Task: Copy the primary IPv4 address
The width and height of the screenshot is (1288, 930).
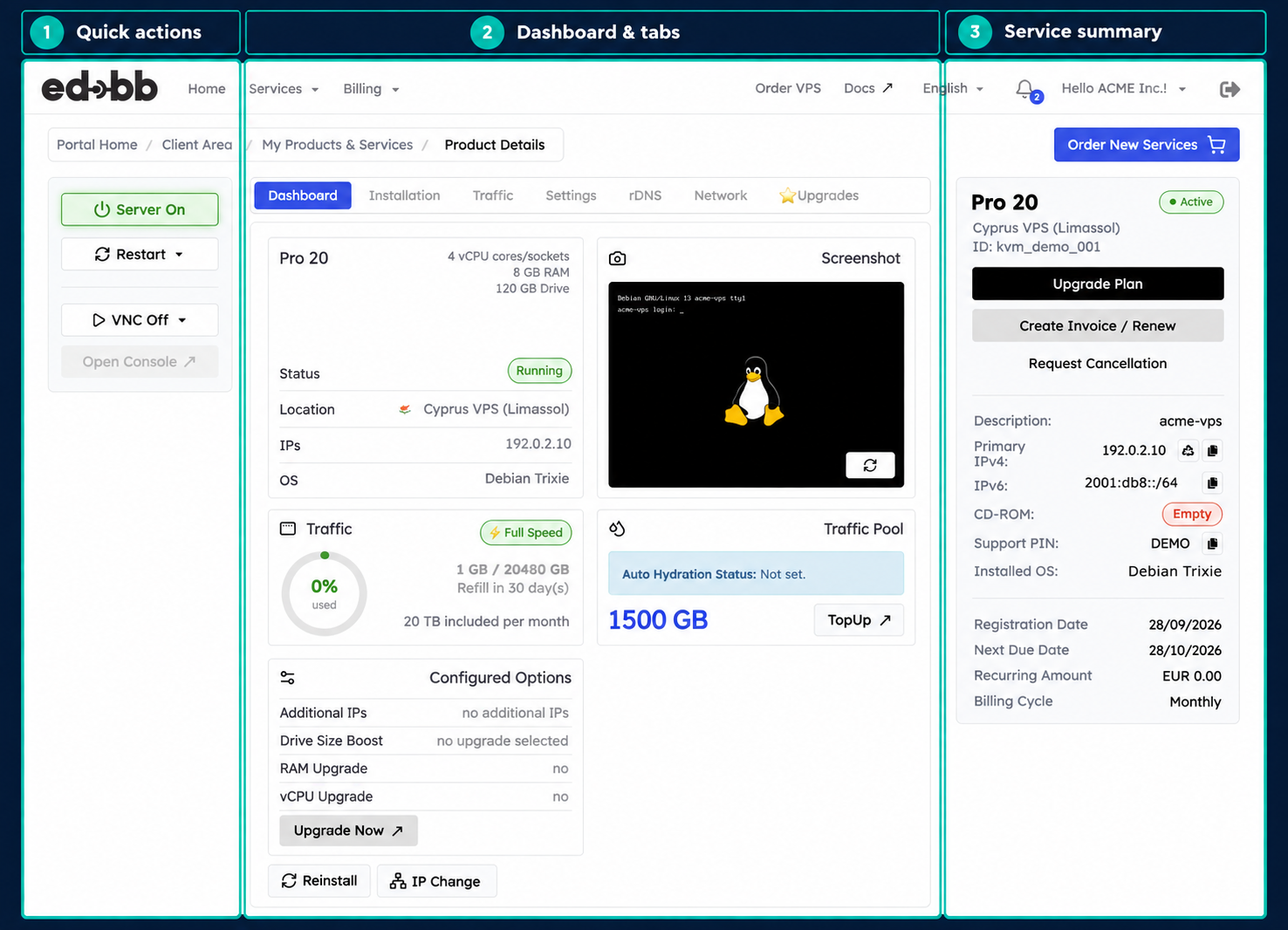Action: [x=1212, y=450]
